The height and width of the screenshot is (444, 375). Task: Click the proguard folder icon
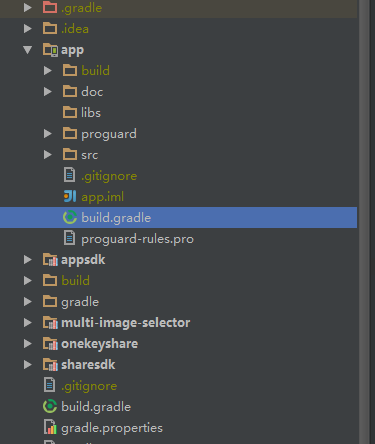70,133
